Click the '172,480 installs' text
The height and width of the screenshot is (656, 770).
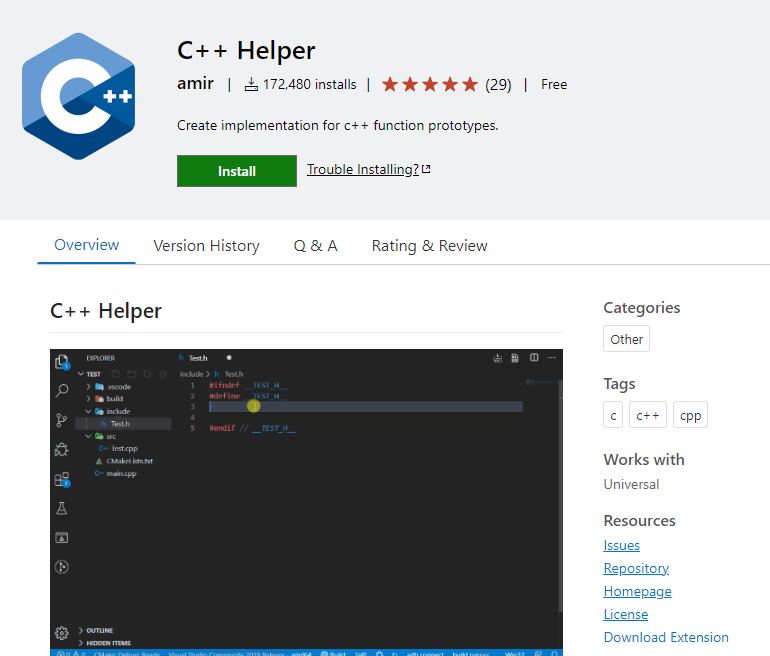point(309,84)
